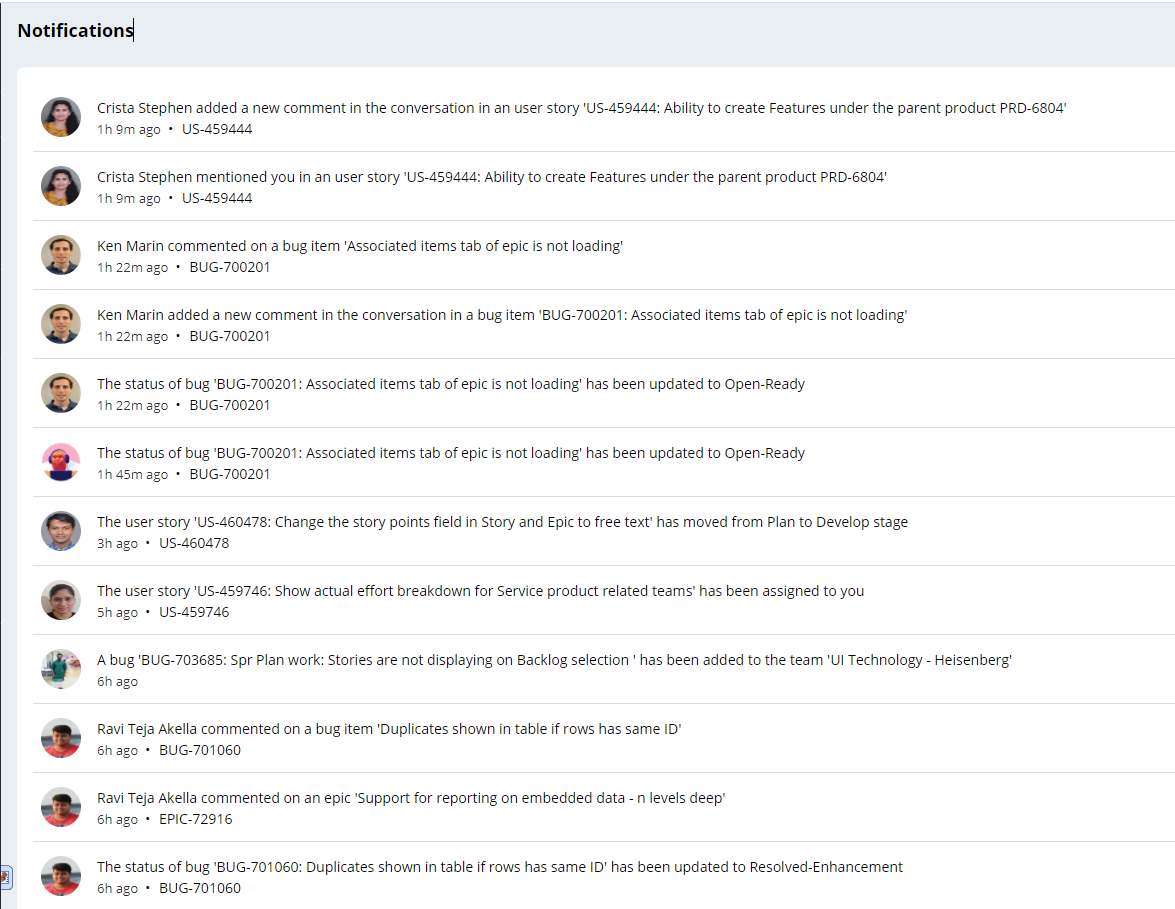Open the 'Duplicates shown in table' bug comment notification
Image resolution: width=1175 pixels, height=909 pixels.
click(x=389, y=728)
